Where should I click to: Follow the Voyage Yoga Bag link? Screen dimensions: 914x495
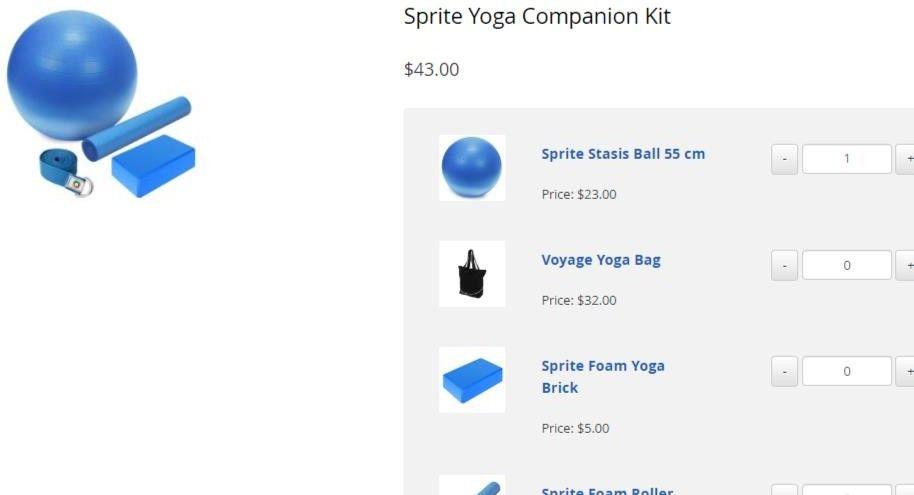601,260
